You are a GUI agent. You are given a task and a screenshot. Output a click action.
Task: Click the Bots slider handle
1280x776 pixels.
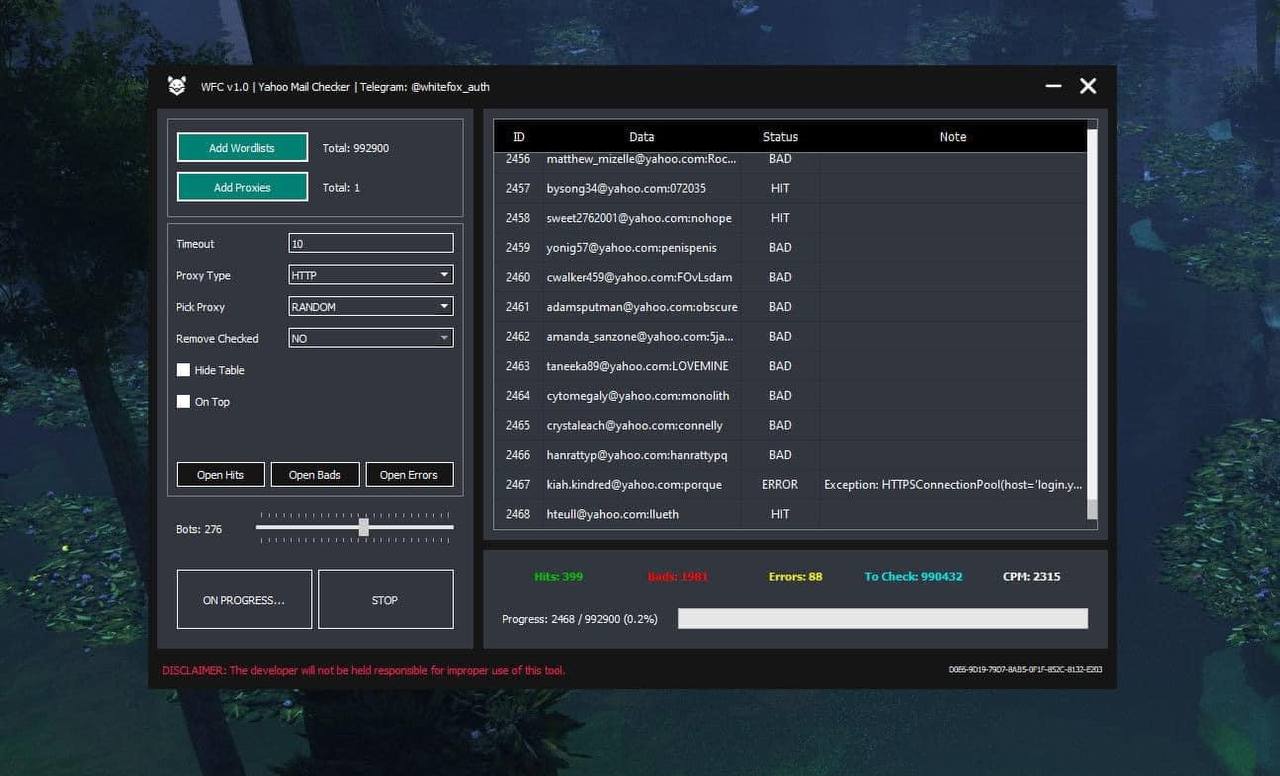click(x=364, y=527)
